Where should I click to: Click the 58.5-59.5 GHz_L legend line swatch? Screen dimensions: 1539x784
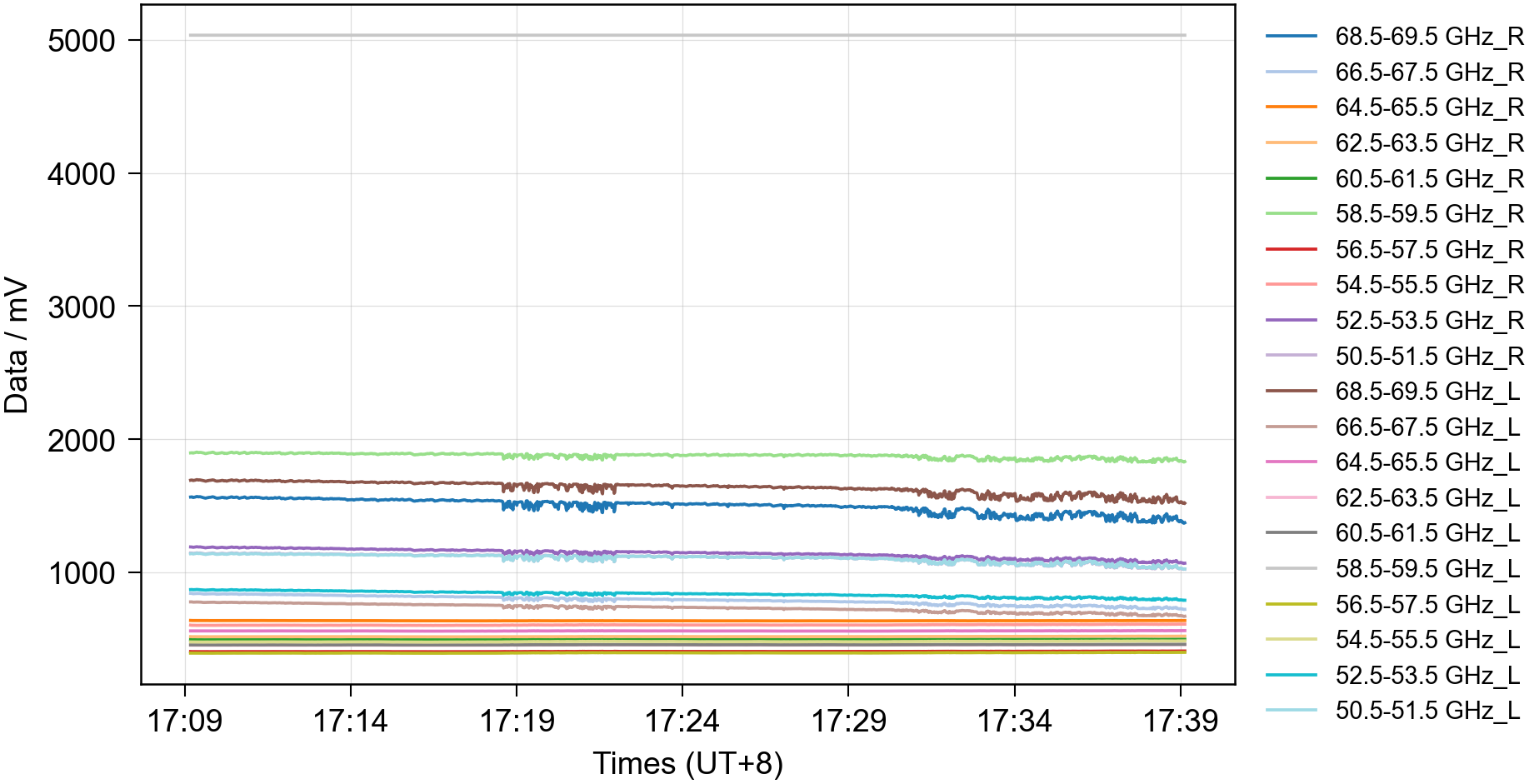click(x=1291, y=568)
